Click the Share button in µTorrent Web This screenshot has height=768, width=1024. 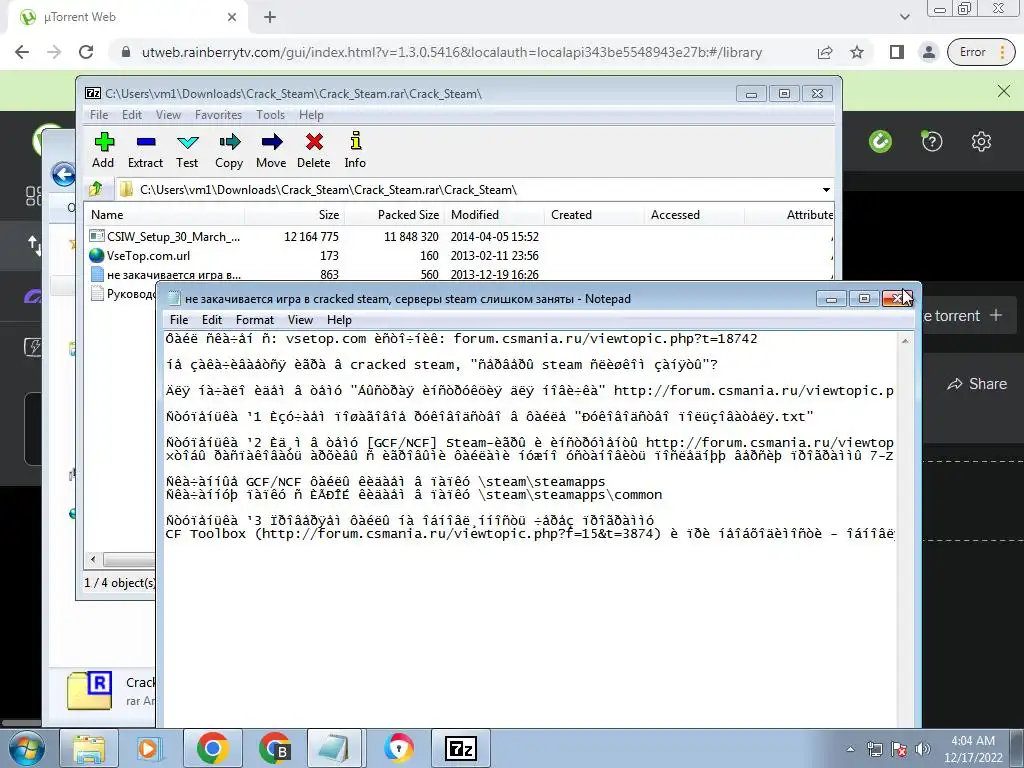click(977, 384)
